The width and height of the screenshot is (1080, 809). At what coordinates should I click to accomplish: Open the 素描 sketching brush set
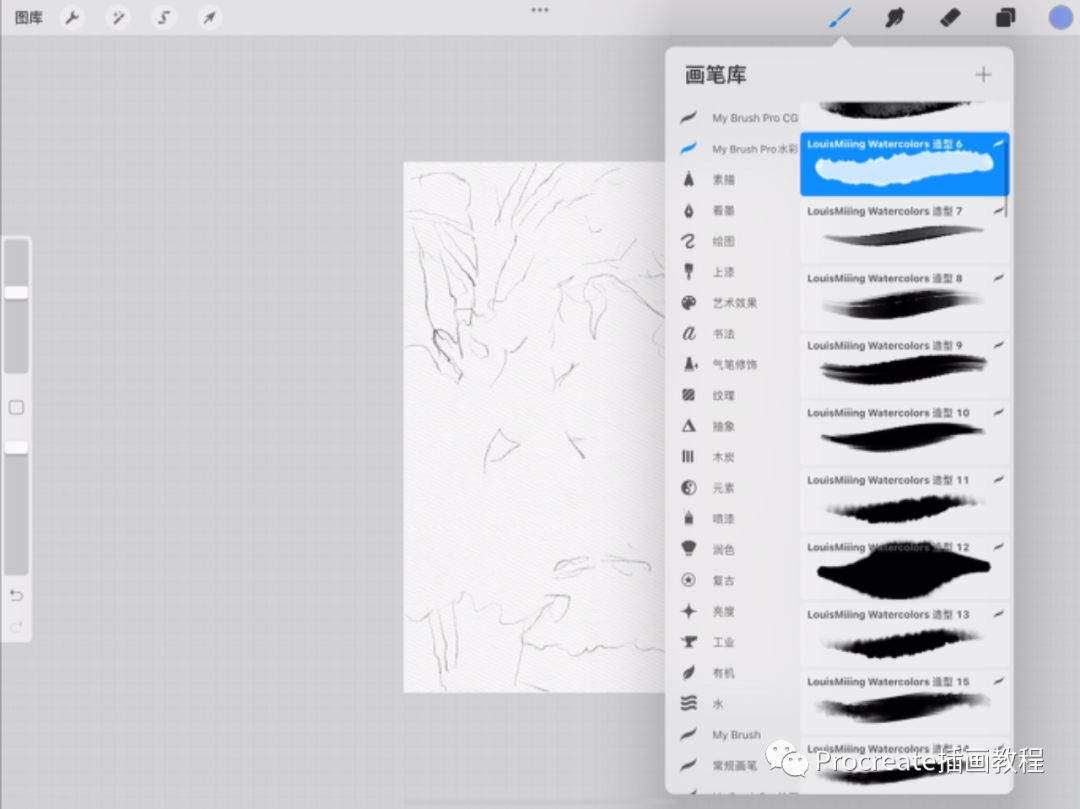tap(707, 180)
